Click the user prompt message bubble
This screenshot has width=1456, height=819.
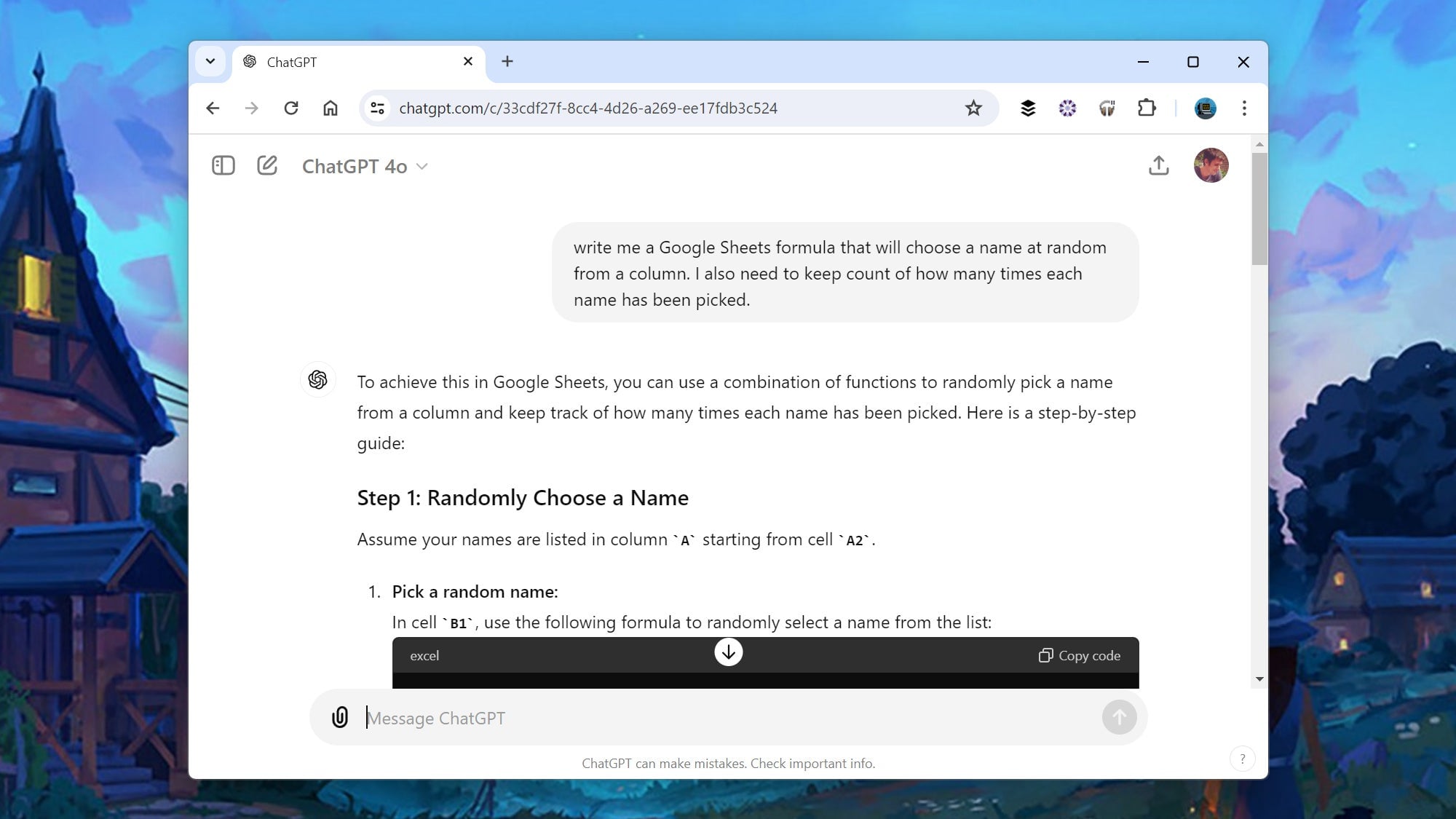pos(845,273)
